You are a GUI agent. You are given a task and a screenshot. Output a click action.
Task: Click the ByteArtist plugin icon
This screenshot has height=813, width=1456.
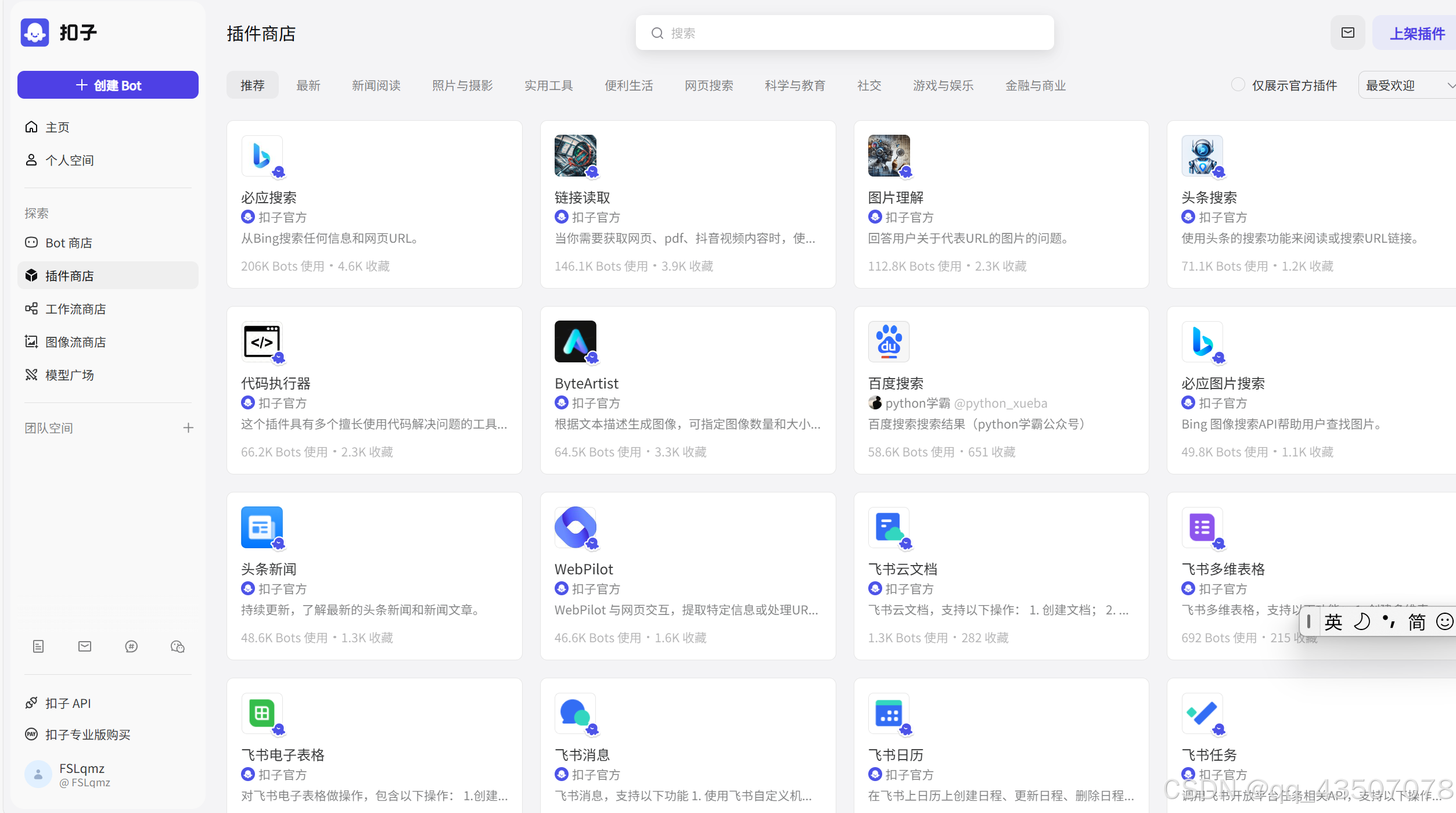[x=575, y=341]
